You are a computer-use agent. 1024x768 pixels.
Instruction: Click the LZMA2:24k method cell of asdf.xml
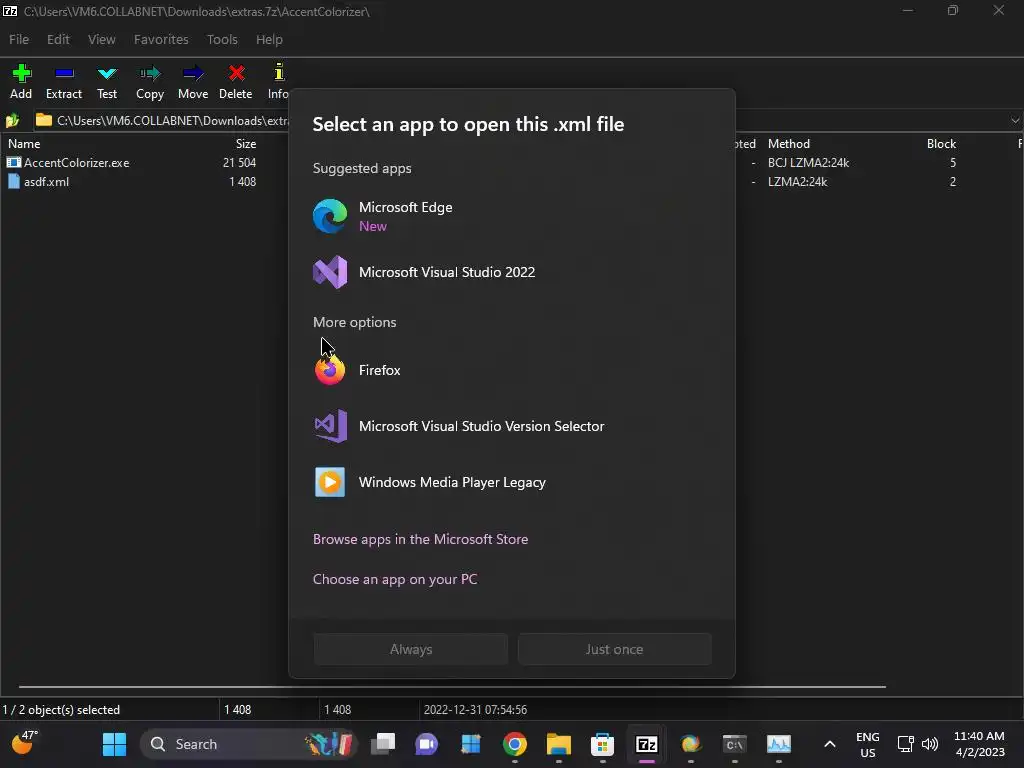click(797, 182)
